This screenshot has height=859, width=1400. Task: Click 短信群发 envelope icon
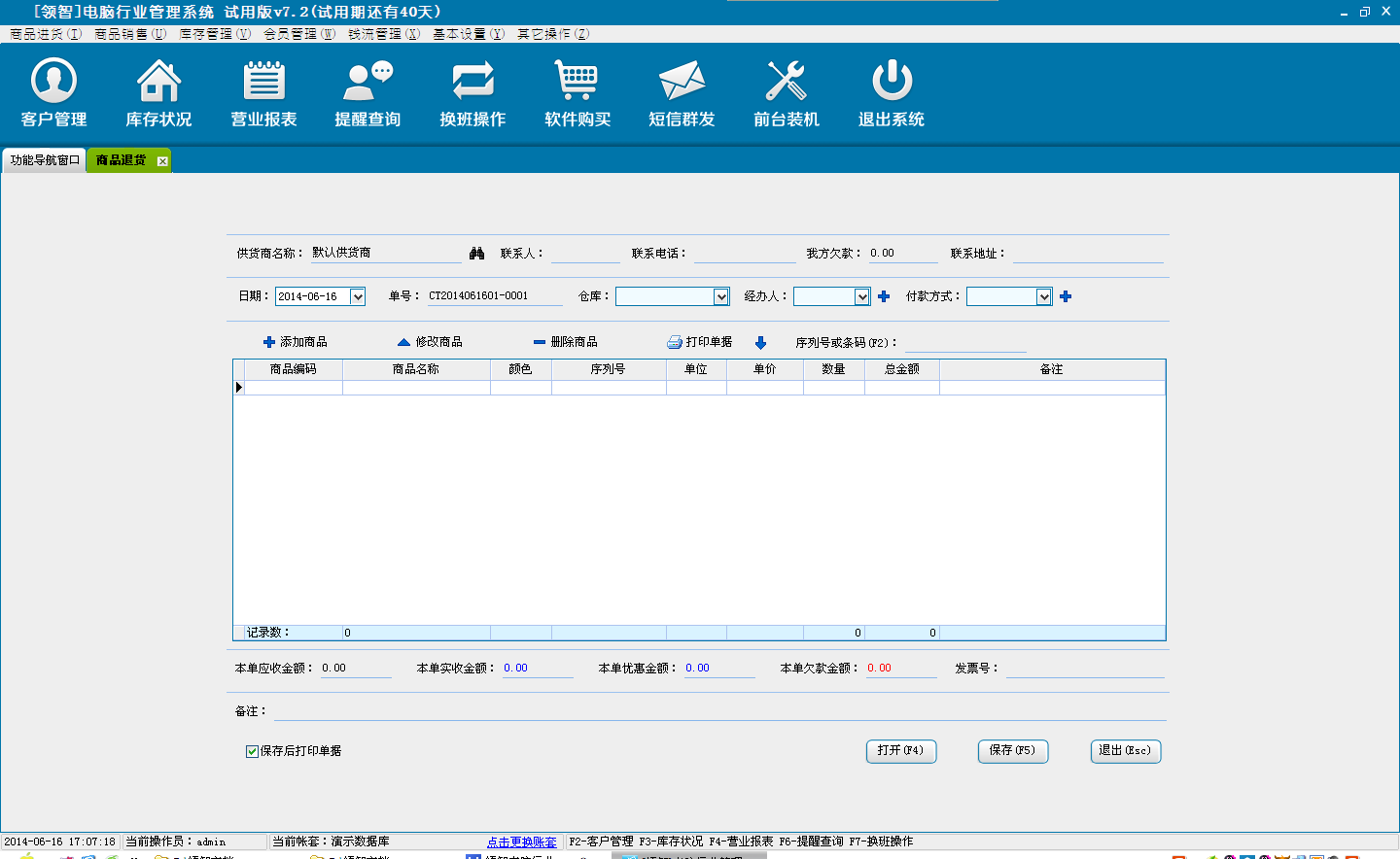pyautogui.click(x=682, y=82)
